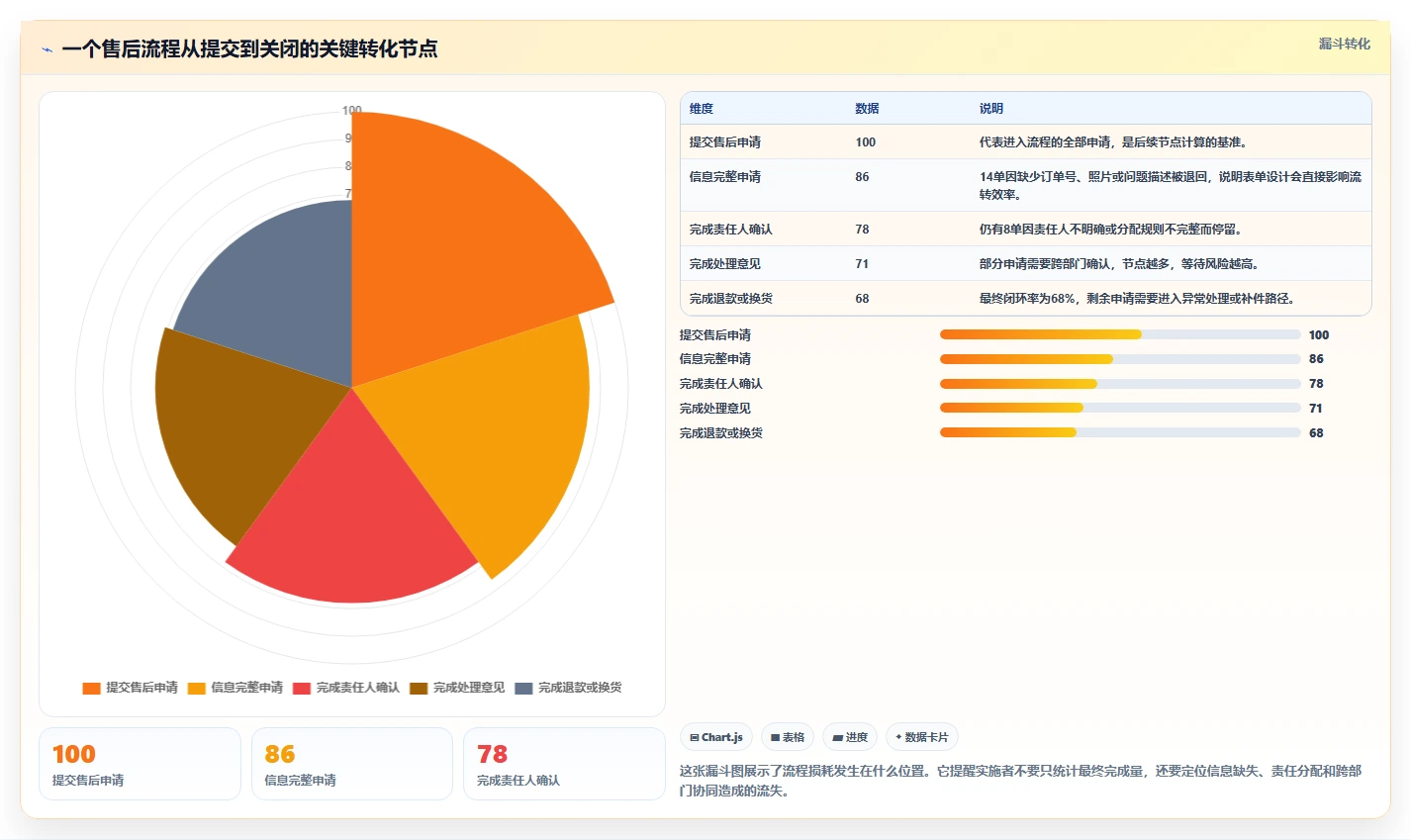Click the lightning icon beside the page title

coord(47,49)
